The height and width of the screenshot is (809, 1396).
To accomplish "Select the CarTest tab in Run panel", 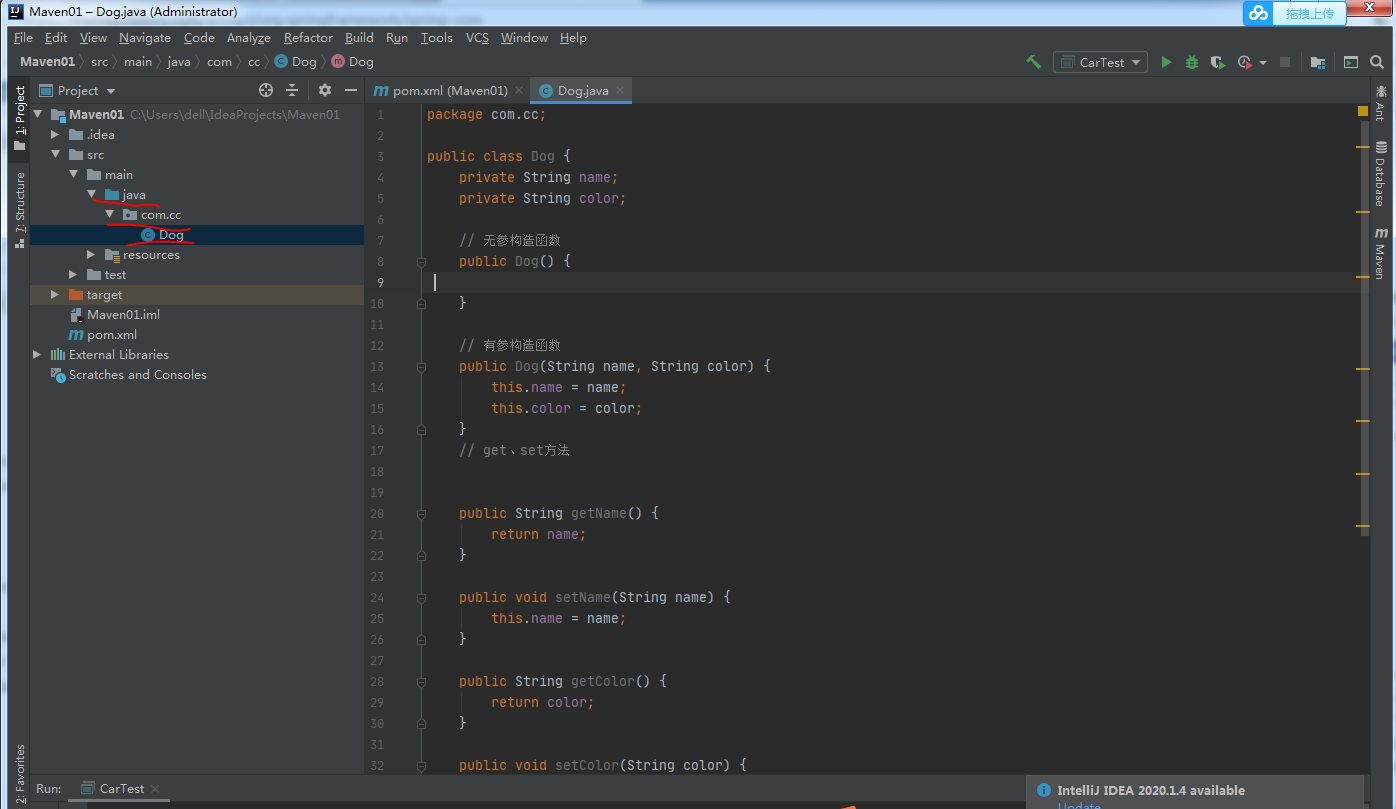I will coord(121,789).
